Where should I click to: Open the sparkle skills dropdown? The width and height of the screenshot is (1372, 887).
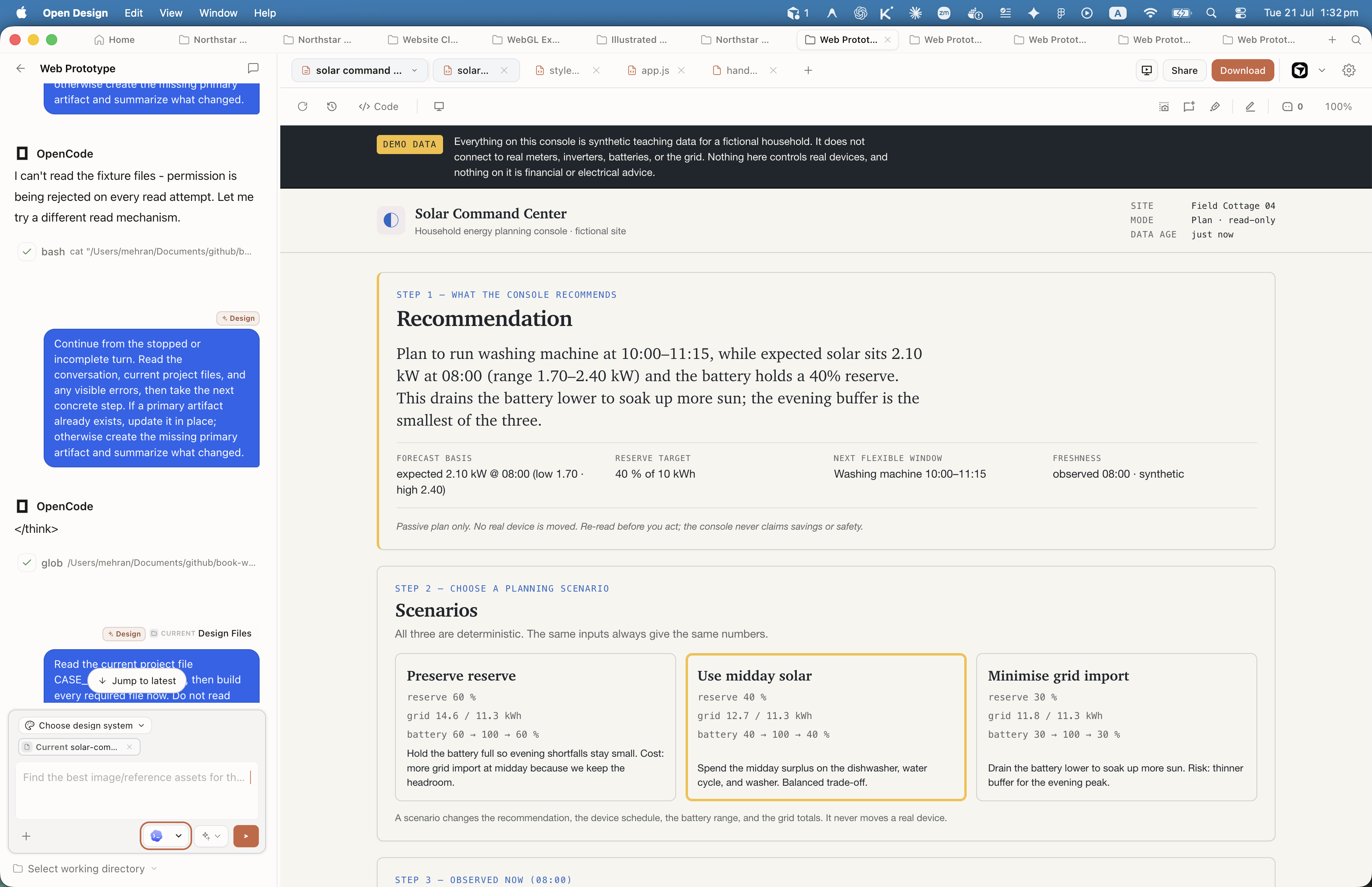pyautogui.click(x=211, y=836)
